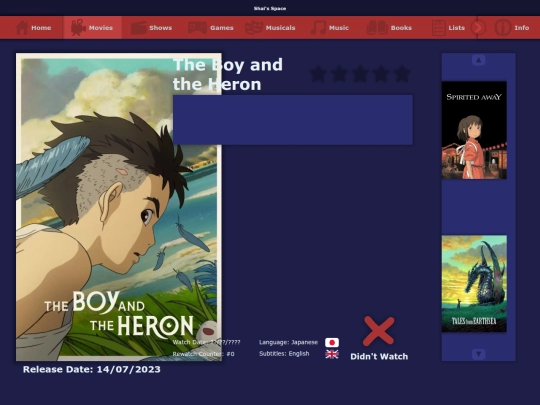Click the Info circle icon
540x405 pixels.
(503, 28)
